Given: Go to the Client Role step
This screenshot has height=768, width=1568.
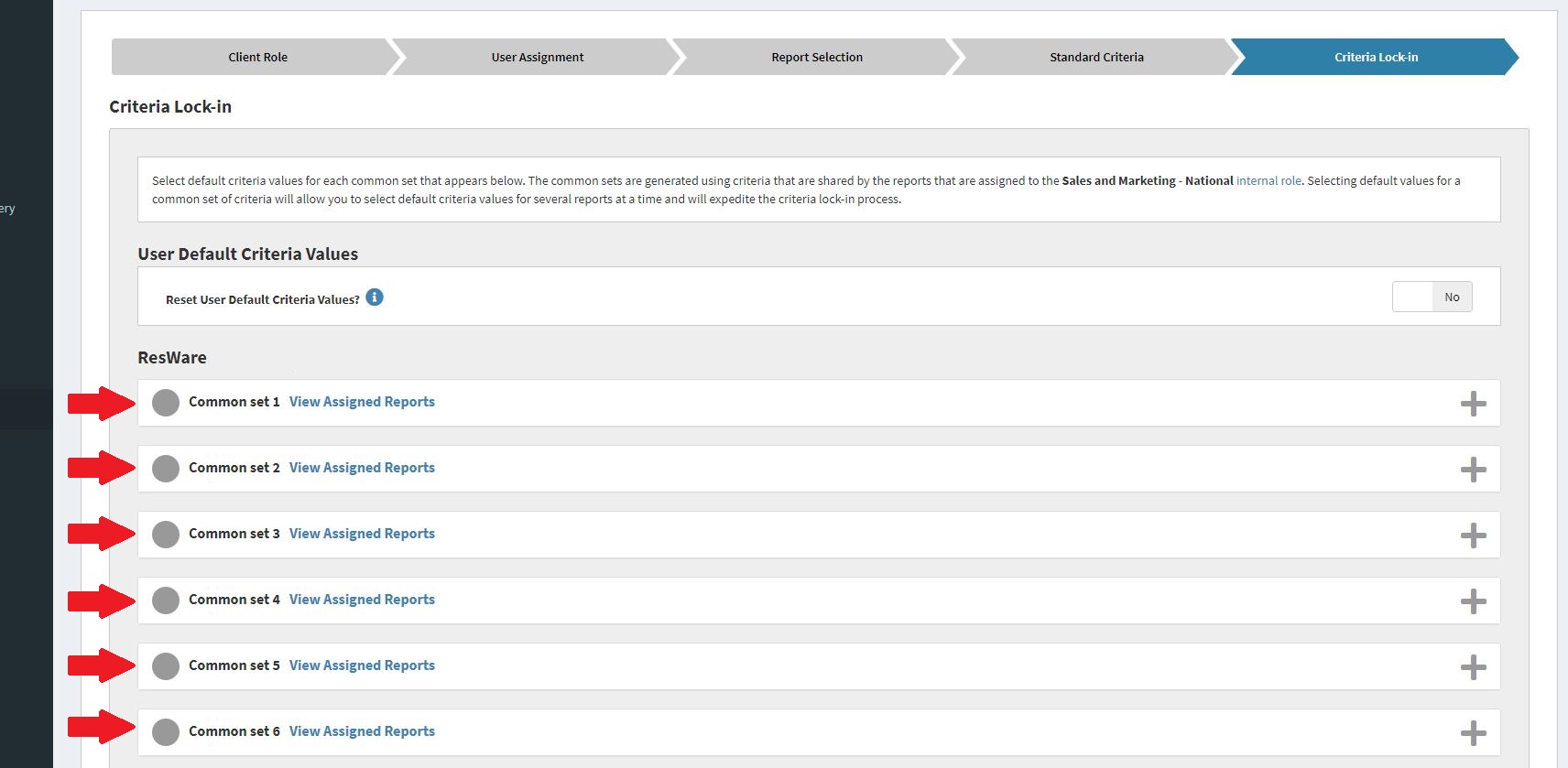Looking at the screenshot, I should (x=257, y=57).
